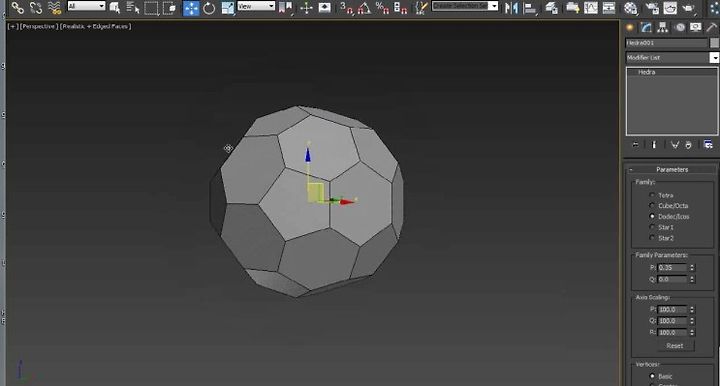Click Configure Modifier Sets icon

pyautogui.click(x=708, y=145)
